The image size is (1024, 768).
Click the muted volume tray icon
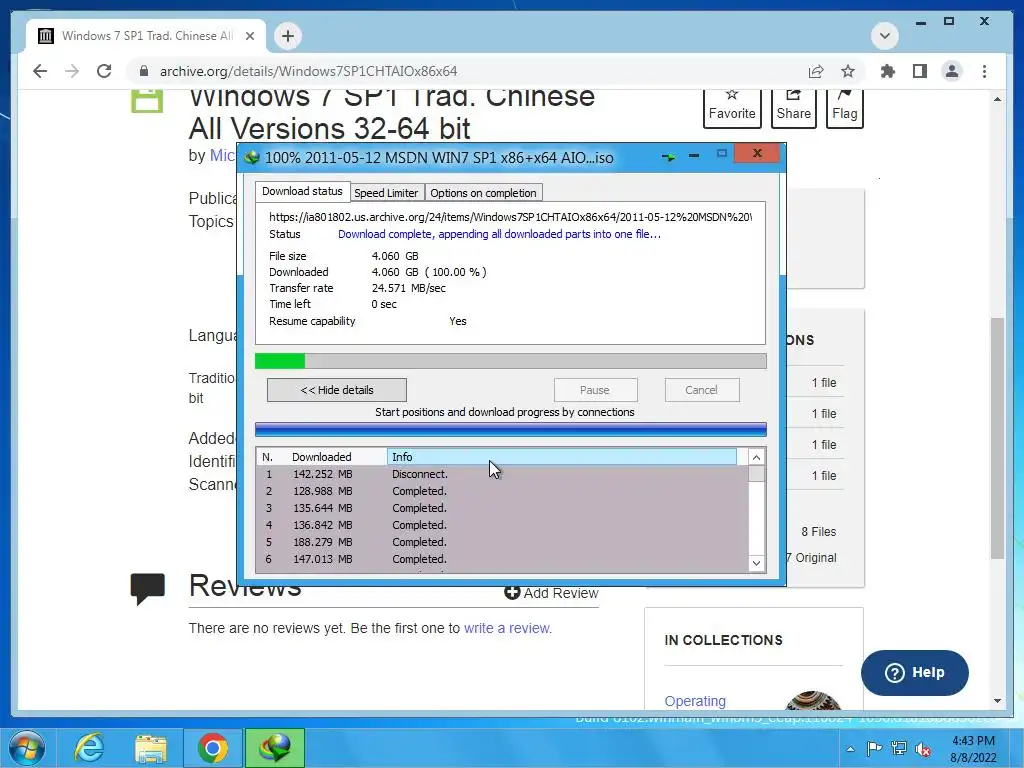pos(923,749)
